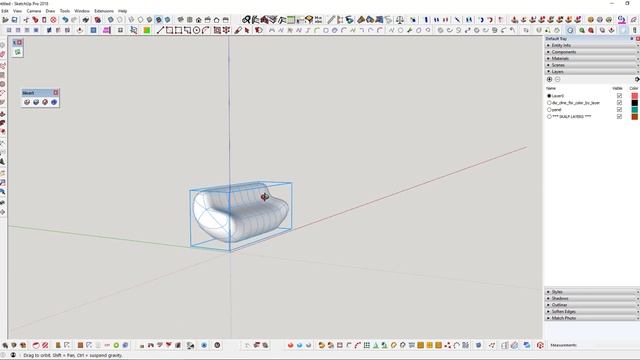
Task: Open the Extensions menu
Action: pyautogui.click(x=104, y=11)
